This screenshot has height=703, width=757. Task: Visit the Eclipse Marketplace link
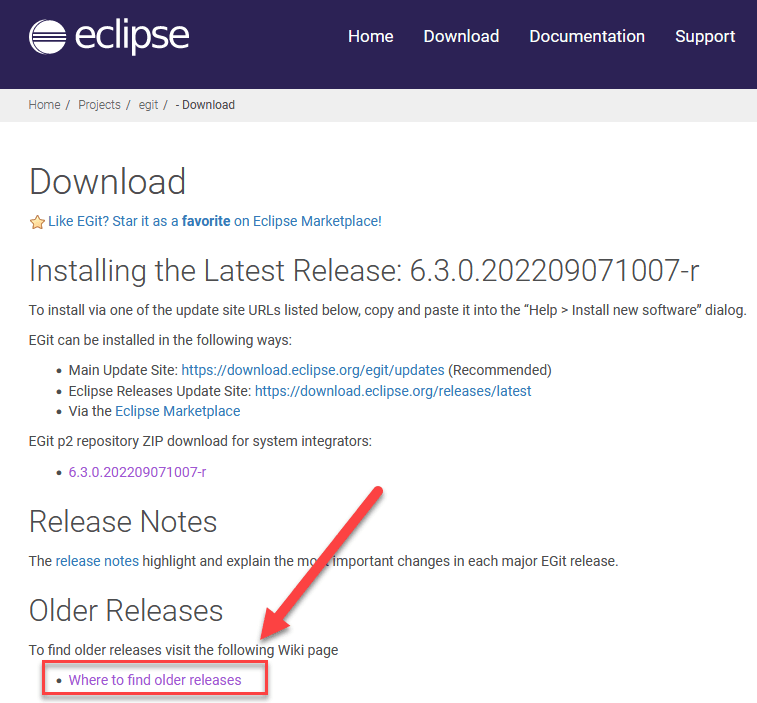point(177,411)
